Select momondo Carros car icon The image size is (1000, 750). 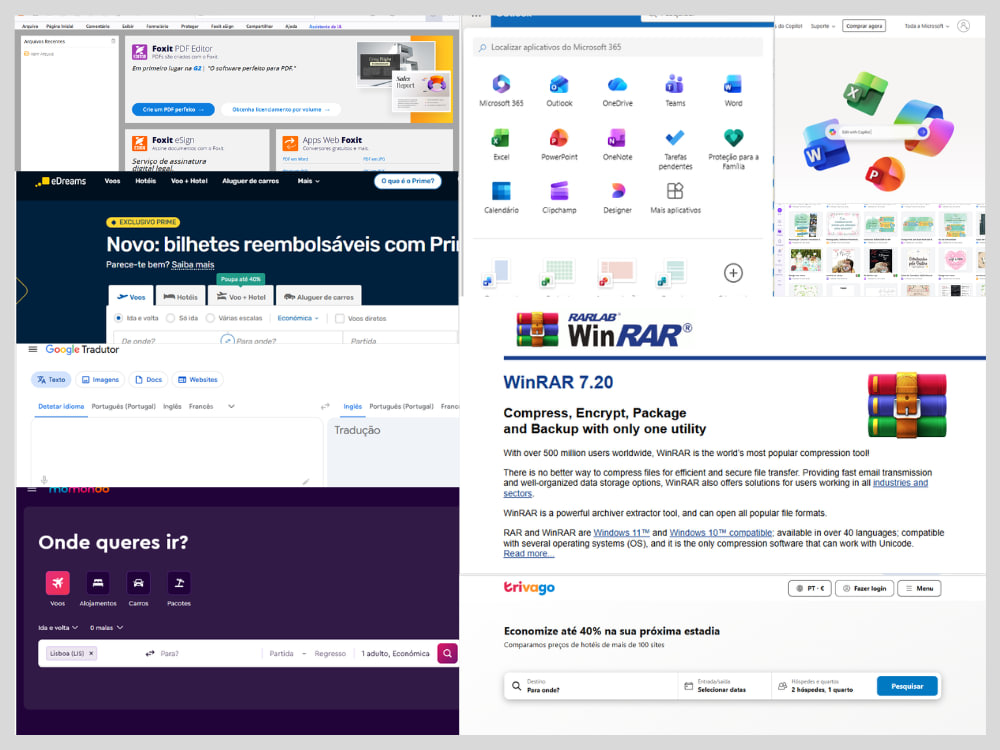(138, 583)
